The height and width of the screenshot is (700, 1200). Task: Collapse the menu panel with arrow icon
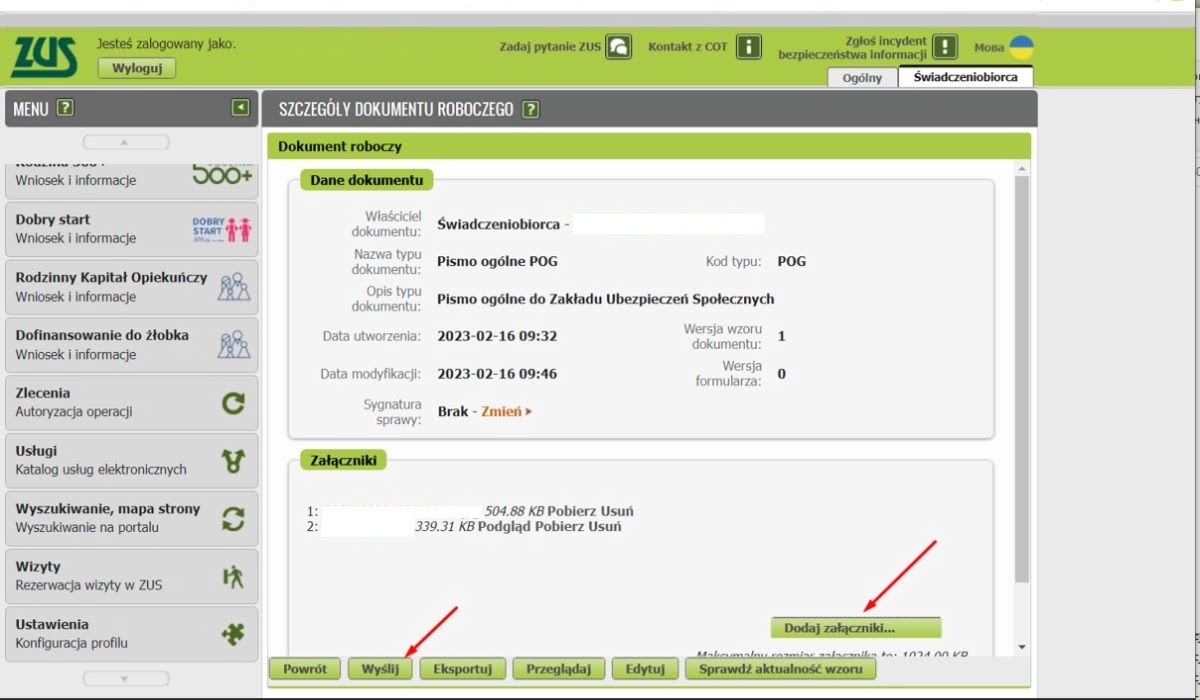[240, 108]
